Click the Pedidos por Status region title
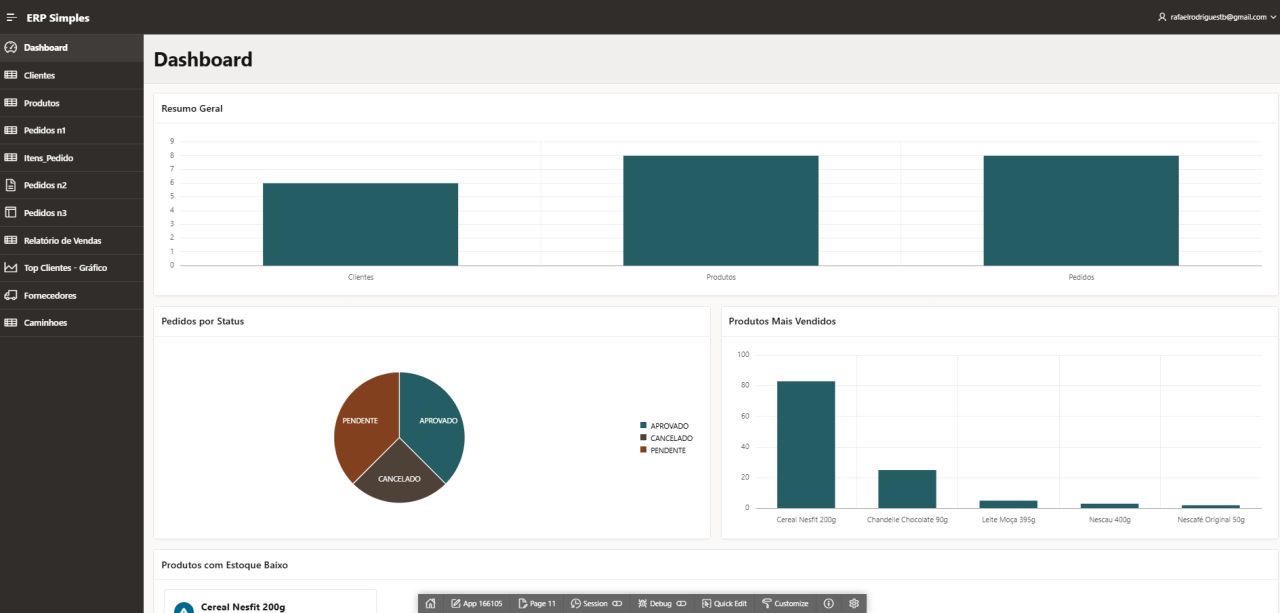Image resolution: width=1280 pixels, height=613 pixels. tap(203, 321)
